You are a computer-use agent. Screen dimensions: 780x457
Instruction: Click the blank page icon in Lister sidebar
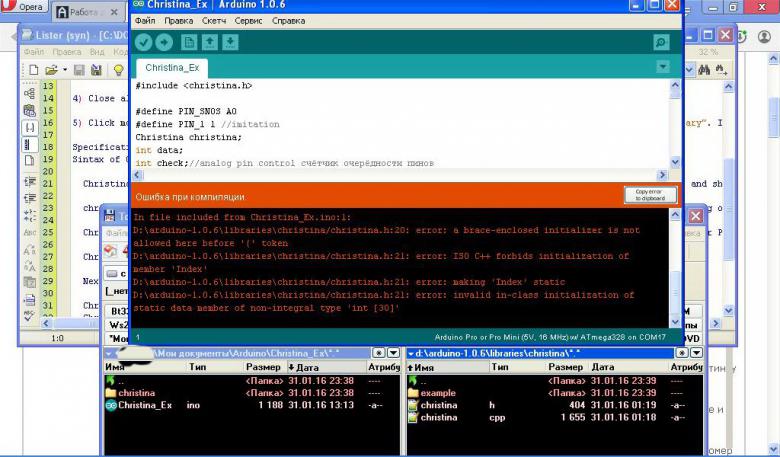(29, 160)
